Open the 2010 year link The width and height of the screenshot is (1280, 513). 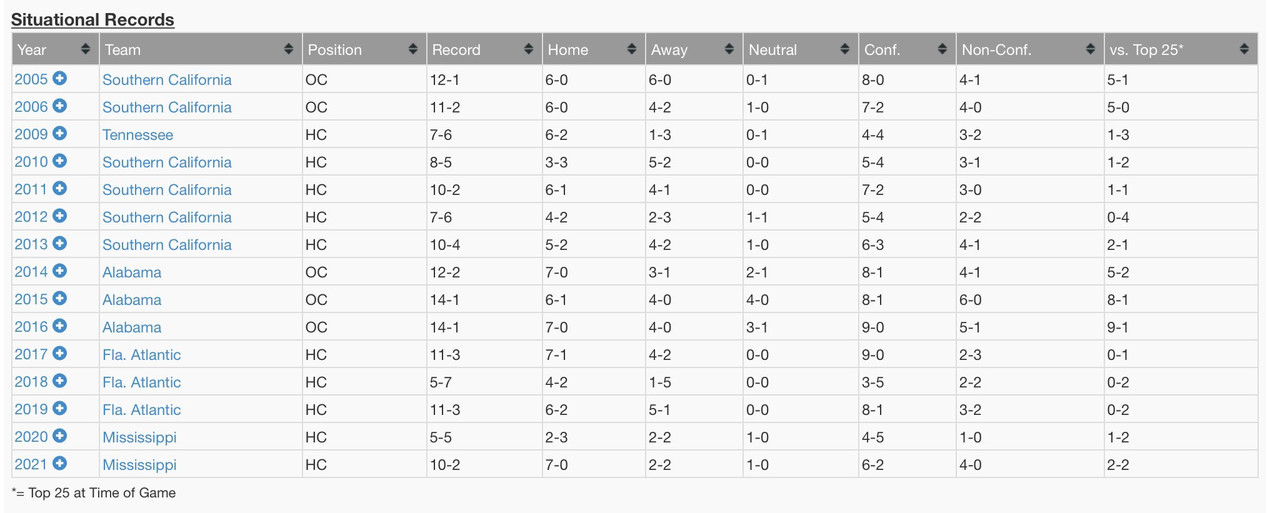tap(31, 162)
